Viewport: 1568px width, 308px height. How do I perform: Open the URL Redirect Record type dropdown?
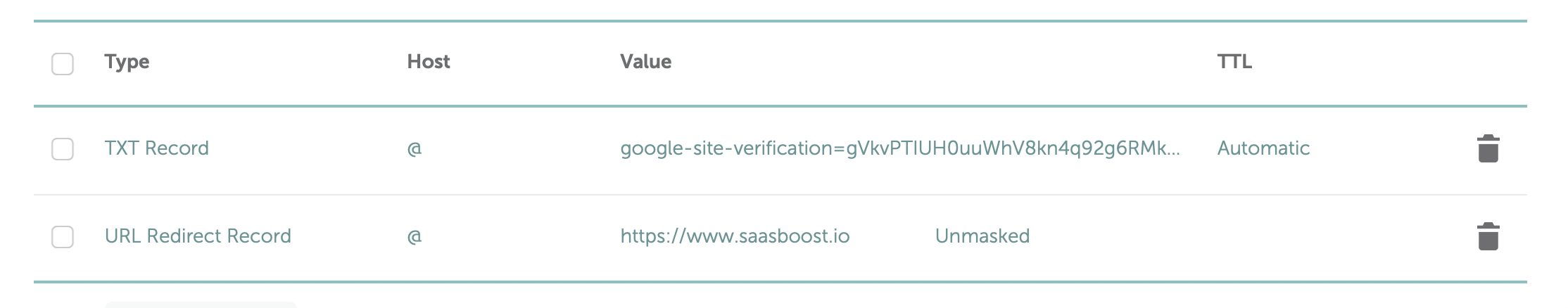click(198, 236)
